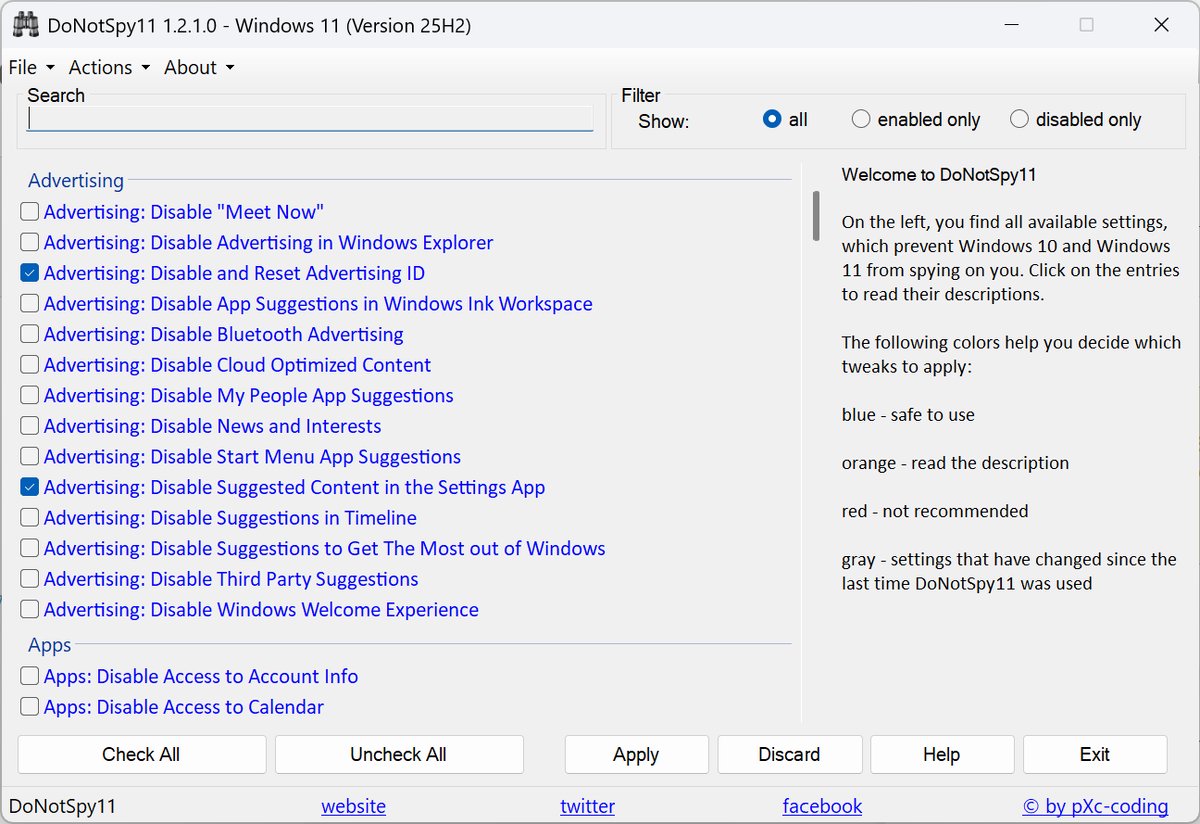Image resolution: width=1200 pixels, height=824 pixels.
Task: Click the settings list vertical scrollbar thumb
Action: click(816, 216)
